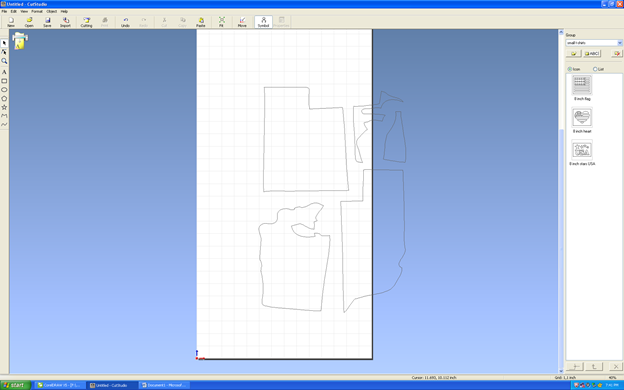Click the system tray clock
Image resolution: width=624 pixels, height=390 pixels.
tap(612, 385)
